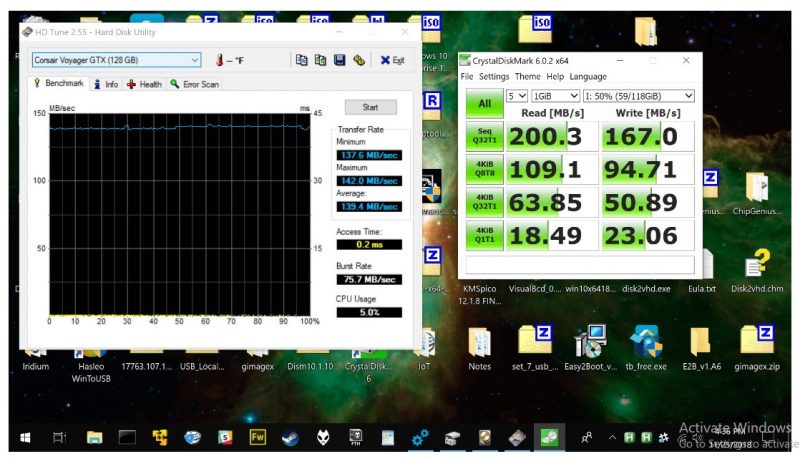This screenshot has width=800, height=459.
Task: Click the 4KiB Q1T1 write value 23.06
Action: click(647, 235)
